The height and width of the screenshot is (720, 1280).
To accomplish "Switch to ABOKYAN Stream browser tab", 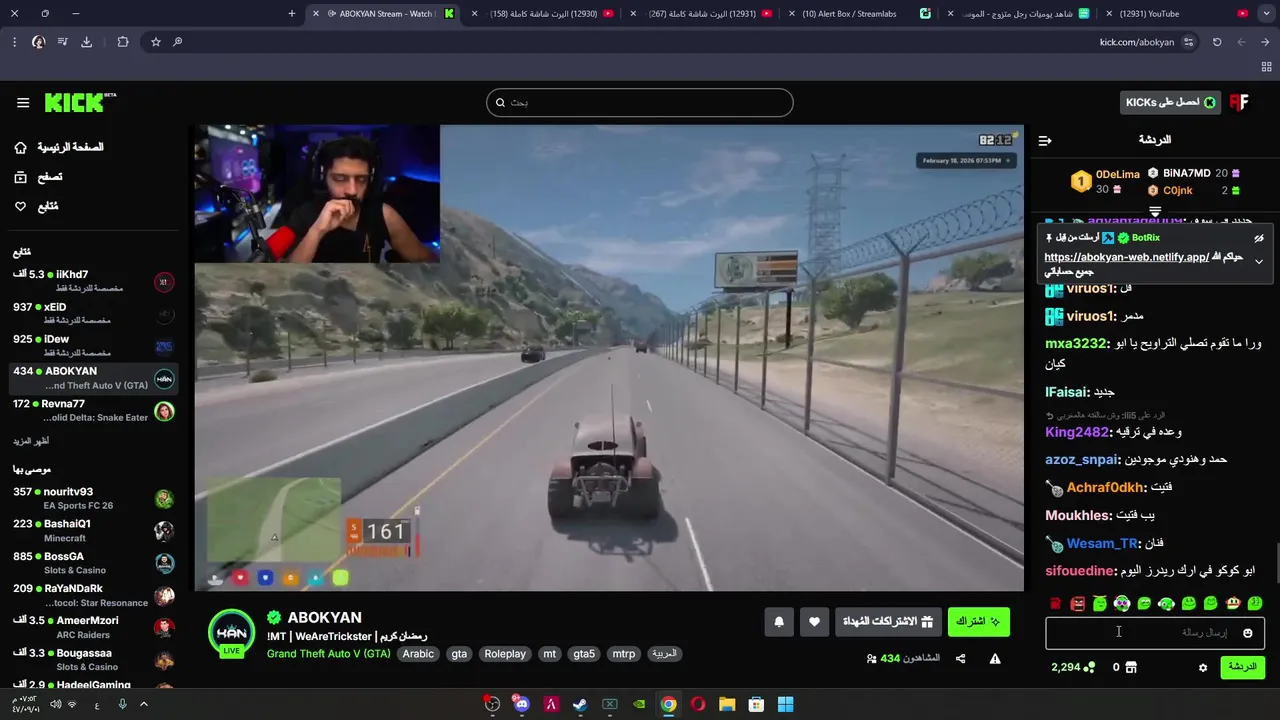I will [x=385, y=14].
